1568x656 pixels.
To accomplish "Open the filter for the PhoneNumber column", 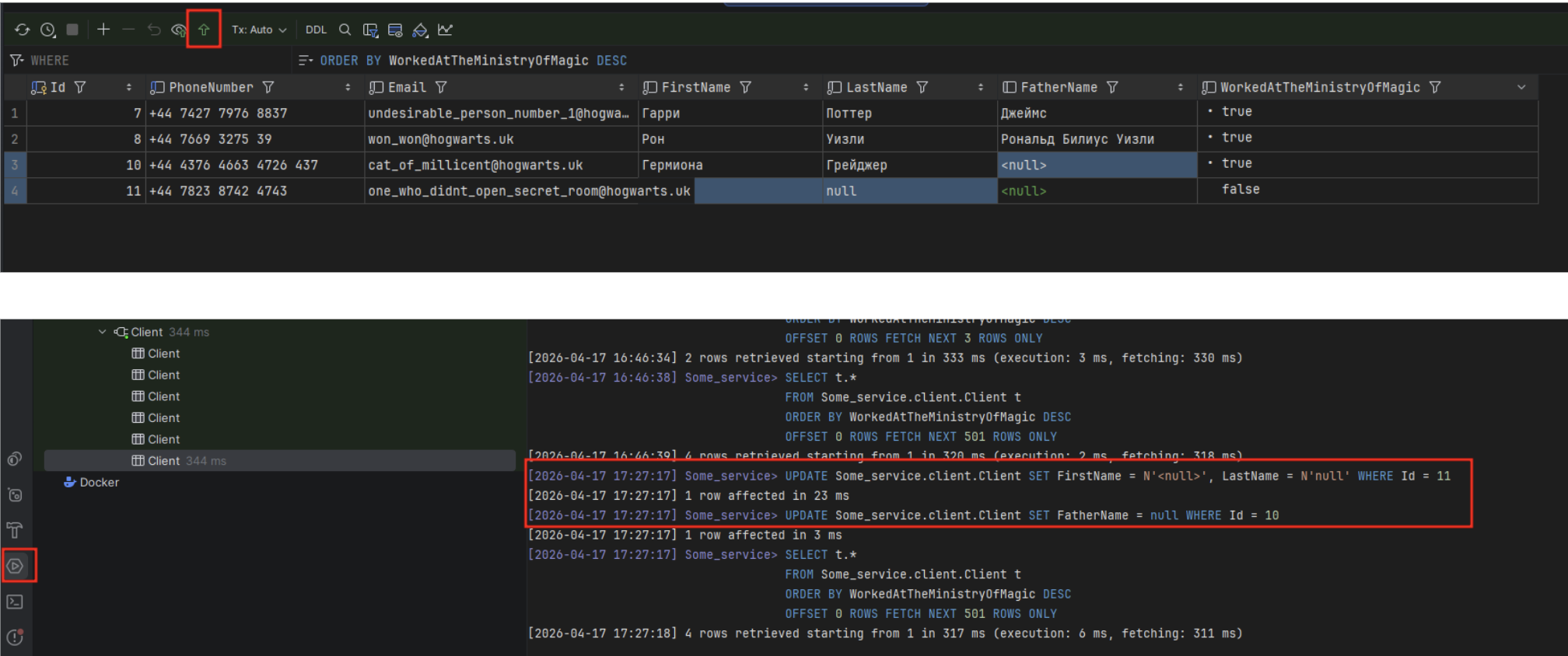I will click(268, 87).
